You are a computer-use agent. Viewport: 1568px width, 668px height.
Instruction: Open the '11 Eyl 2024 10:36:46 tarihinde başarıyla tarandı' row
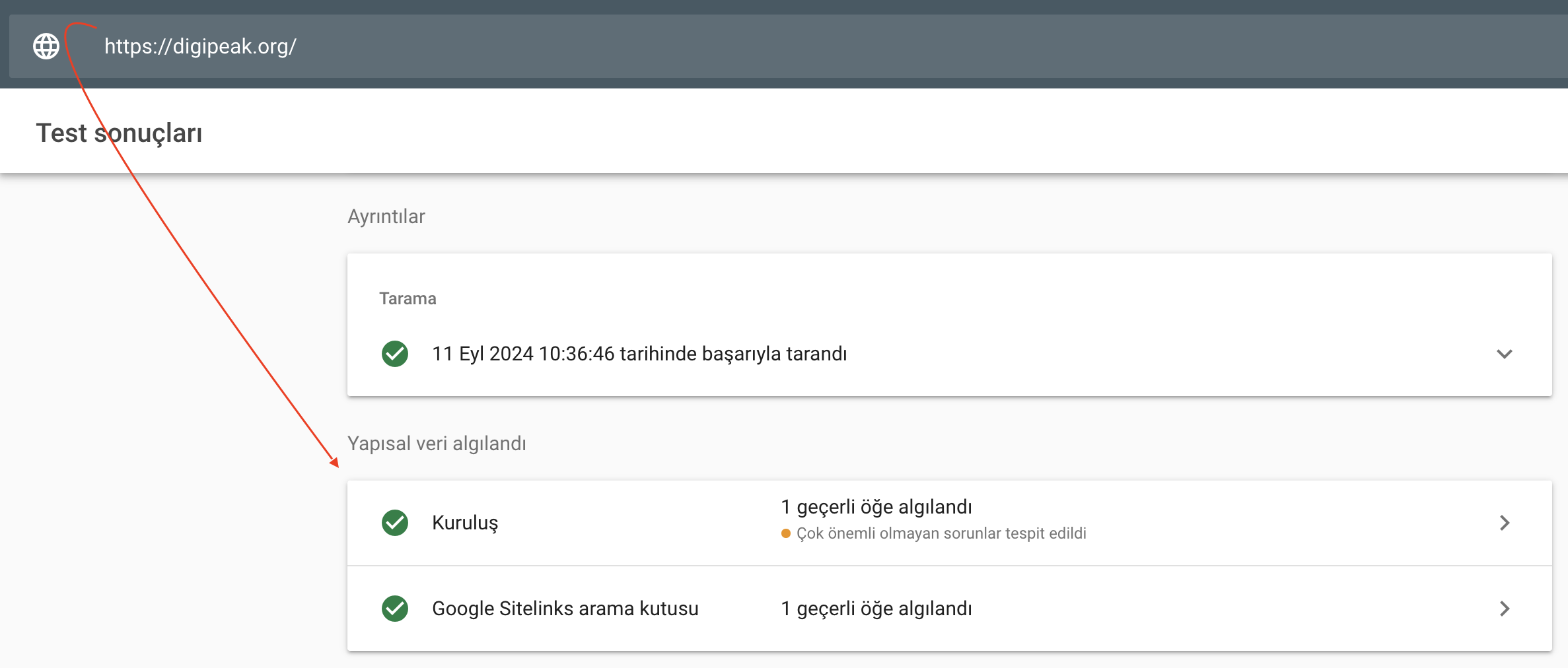pyautogui.click(x=950, y=354)
